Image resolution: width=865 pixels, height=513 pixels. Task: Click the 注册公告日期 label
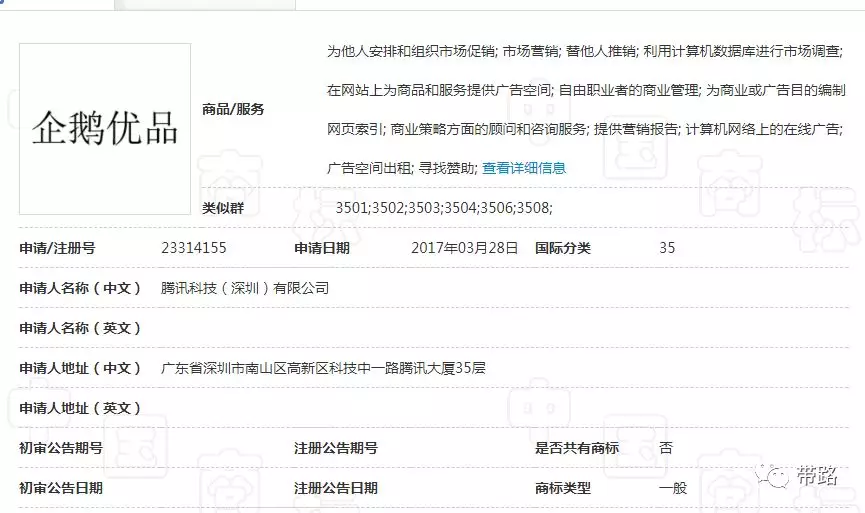tap(335, 488)
